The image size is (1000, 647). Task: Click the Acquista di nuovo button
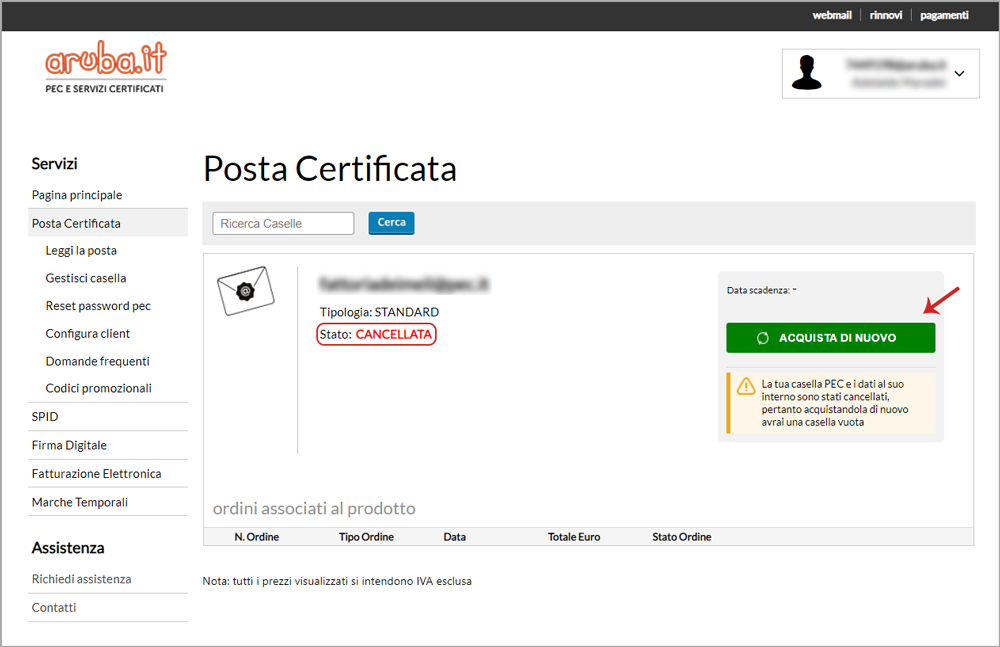coord(830,338)
